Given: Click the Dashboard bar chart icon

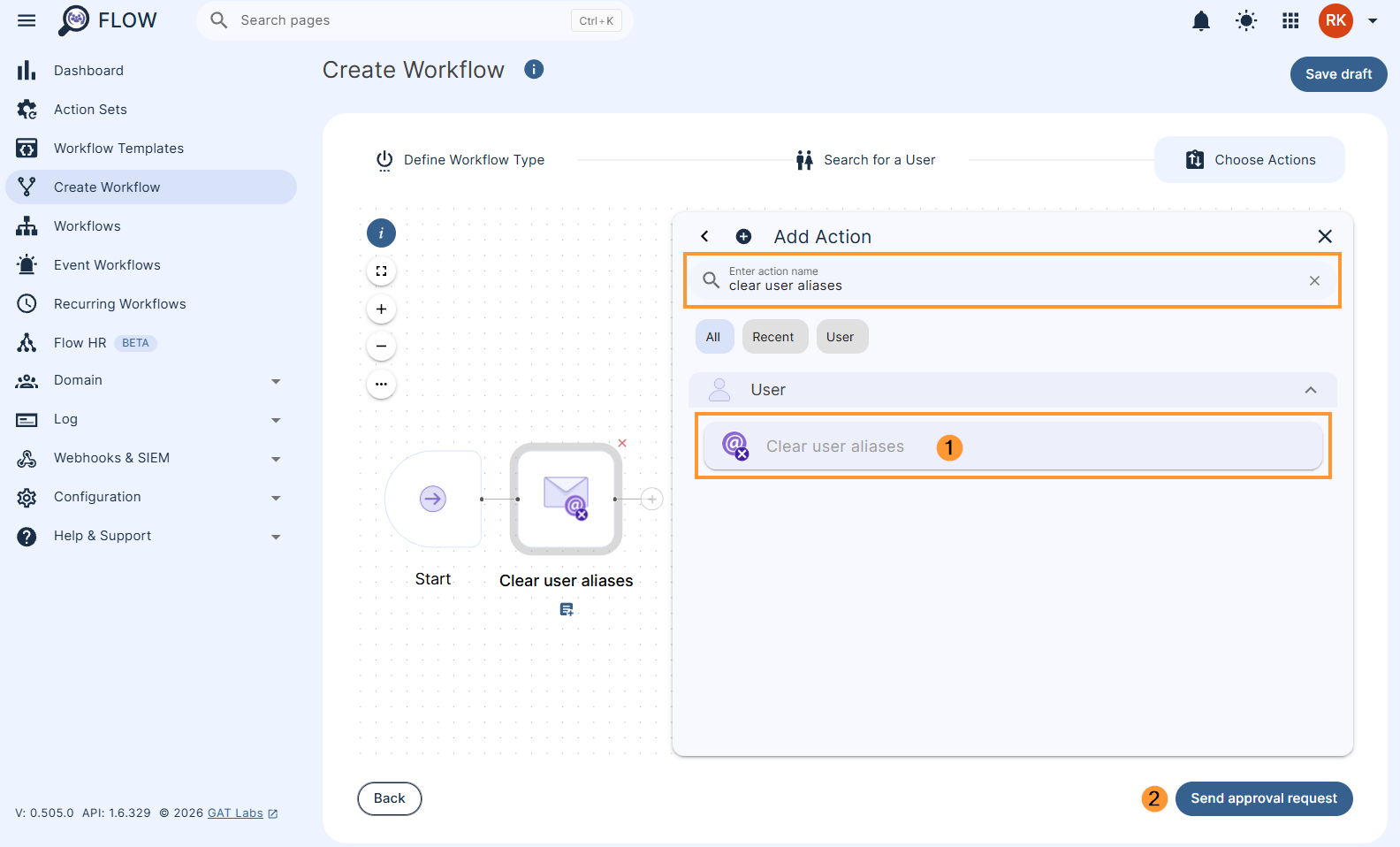Looking at the screenshot, I should click(27, 71).
